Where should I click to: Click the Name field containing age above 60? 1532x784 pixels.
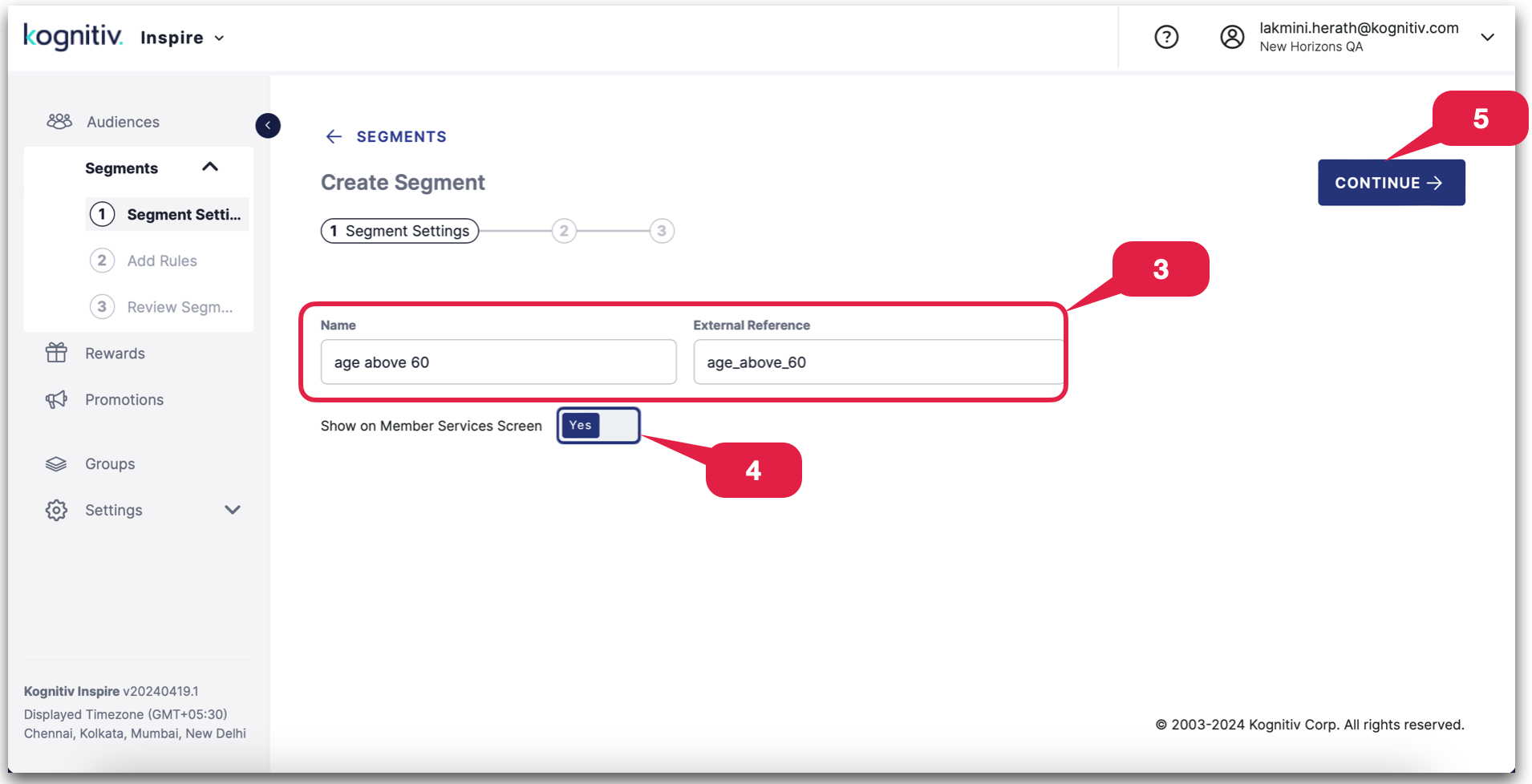pos(498,362)
